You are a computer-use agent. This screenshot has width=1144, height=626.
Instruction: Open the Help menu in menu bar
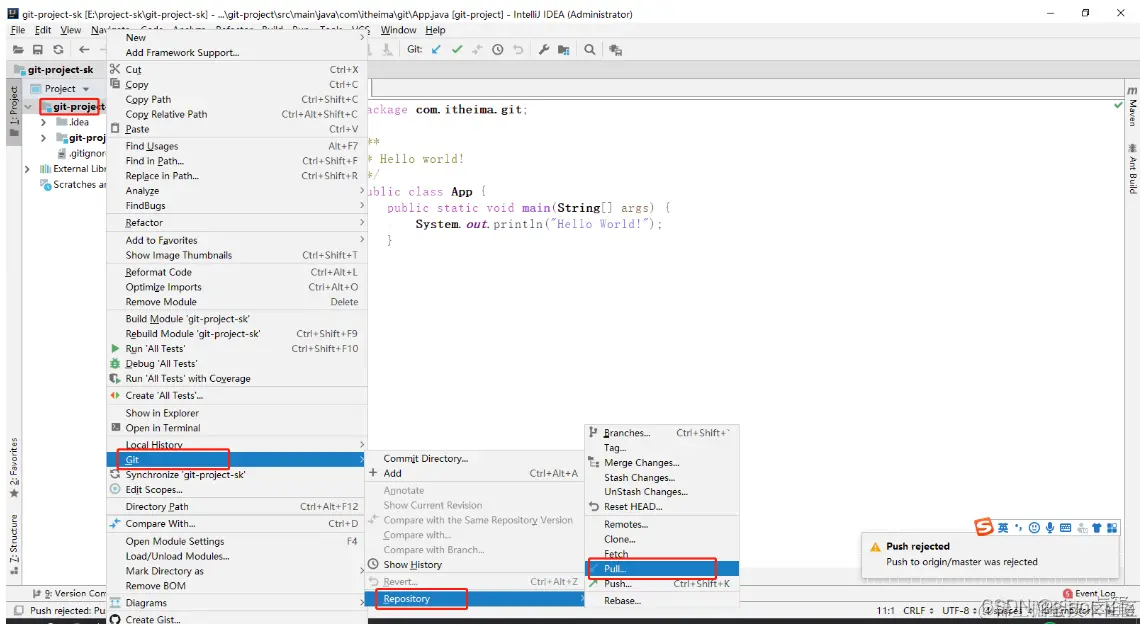pyautogui.click(x=435, y=30)
